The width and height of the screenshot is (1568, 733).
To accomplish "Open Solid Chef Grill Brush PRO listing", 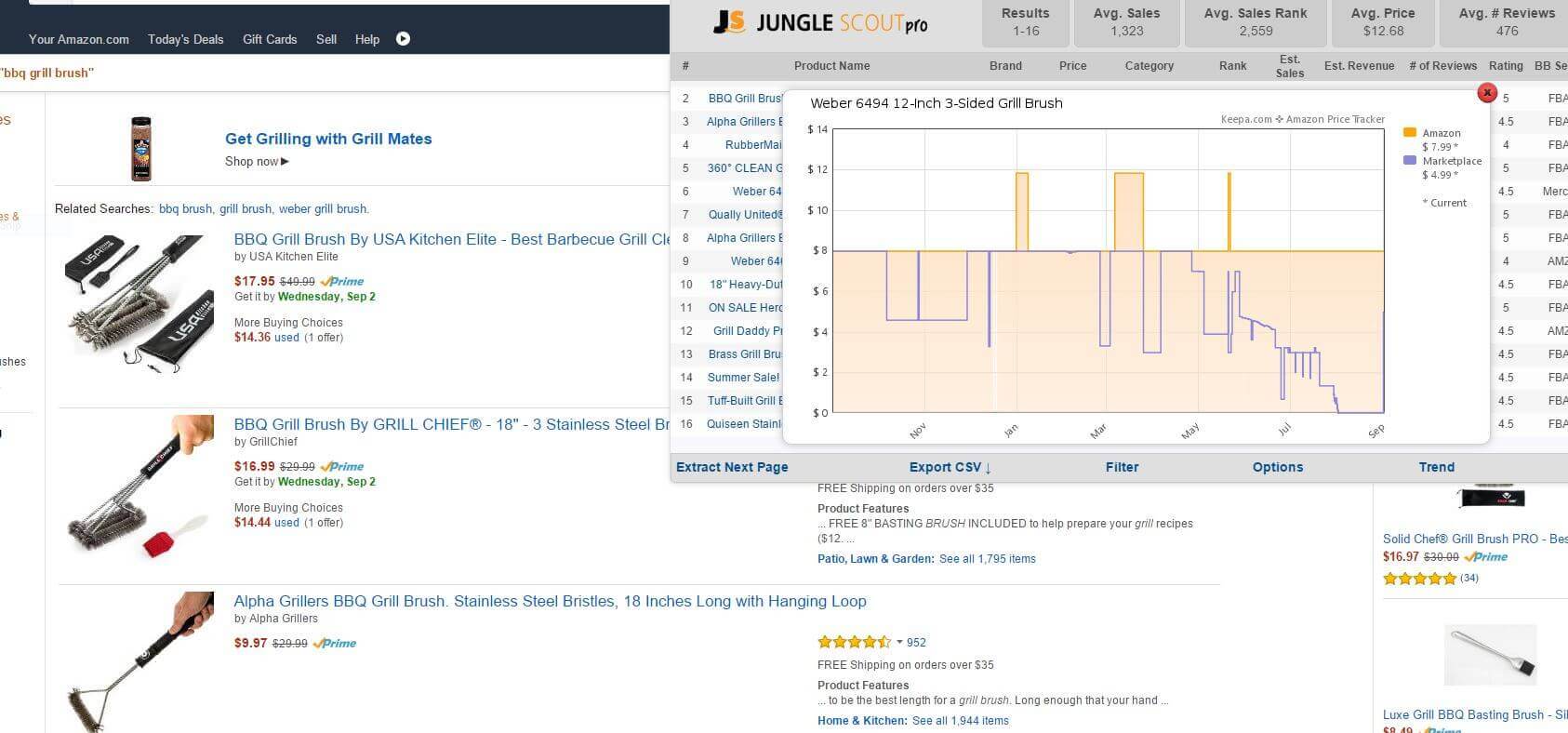I will [x=1475, y=539].
